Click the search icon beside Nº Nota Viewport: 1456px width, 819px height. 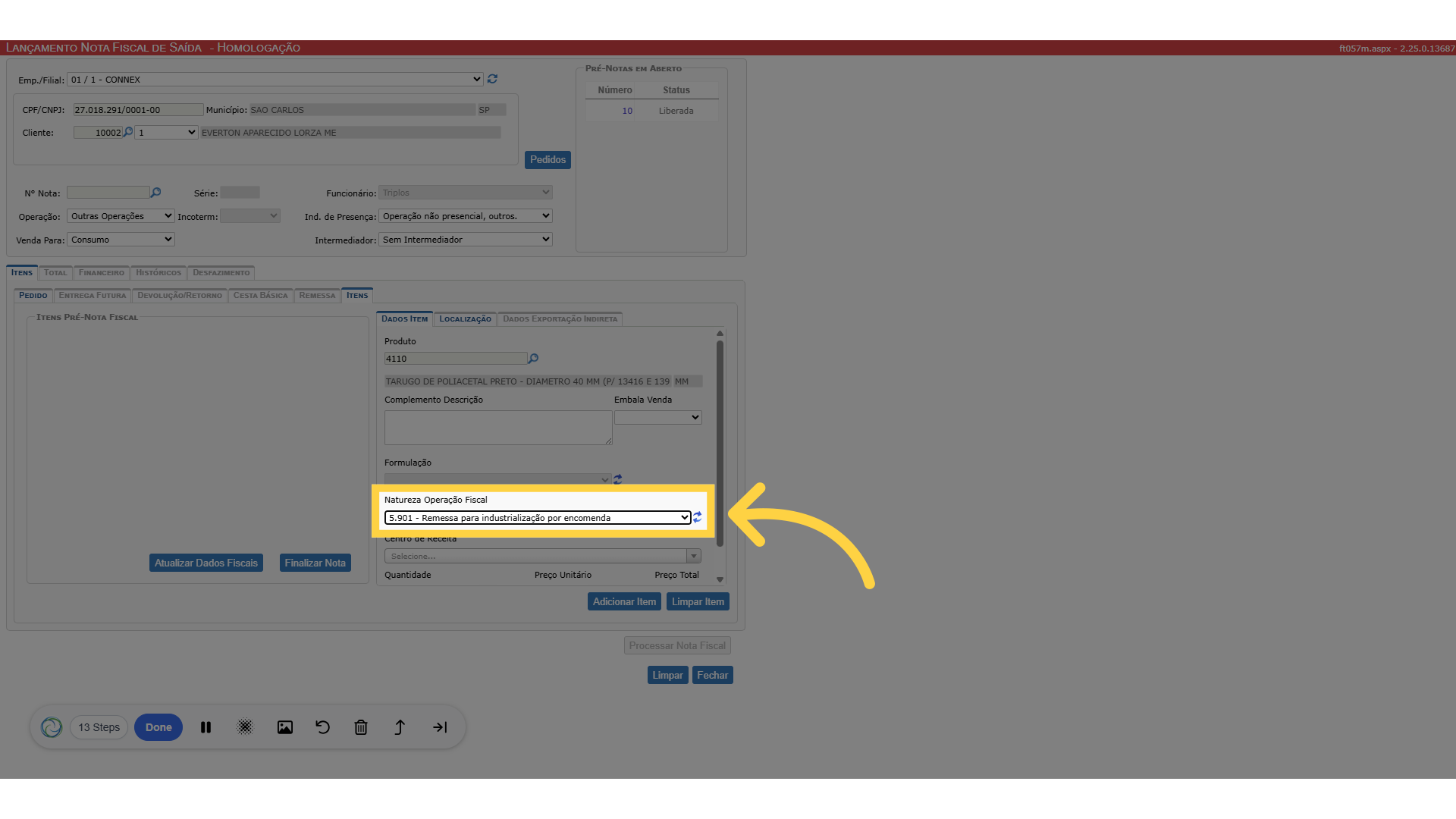(155, 193)
